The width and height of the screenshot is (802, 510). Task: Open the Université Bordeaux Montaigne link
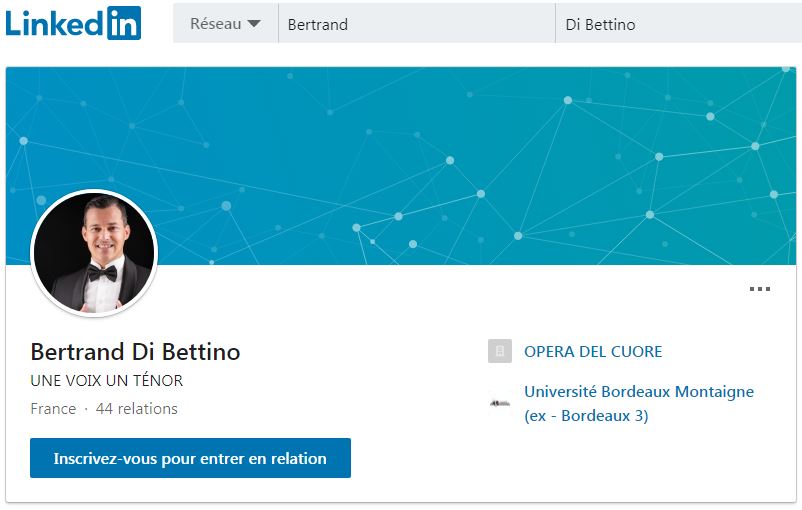(x=639, y=392)
